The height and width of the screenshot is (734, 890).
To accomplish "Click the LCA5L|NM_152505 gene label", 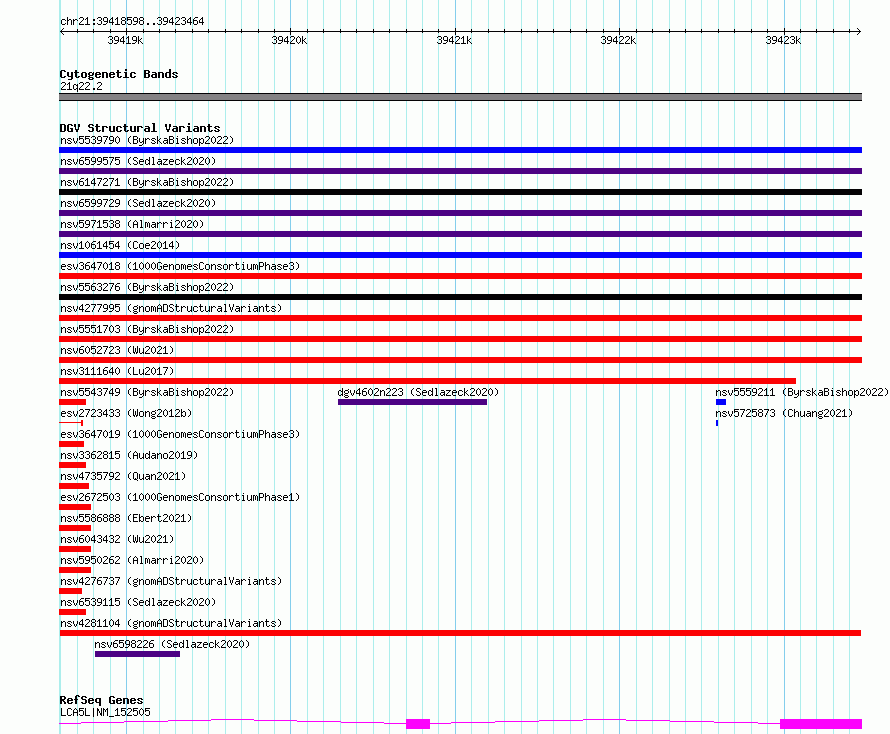I will coord(105,712).
